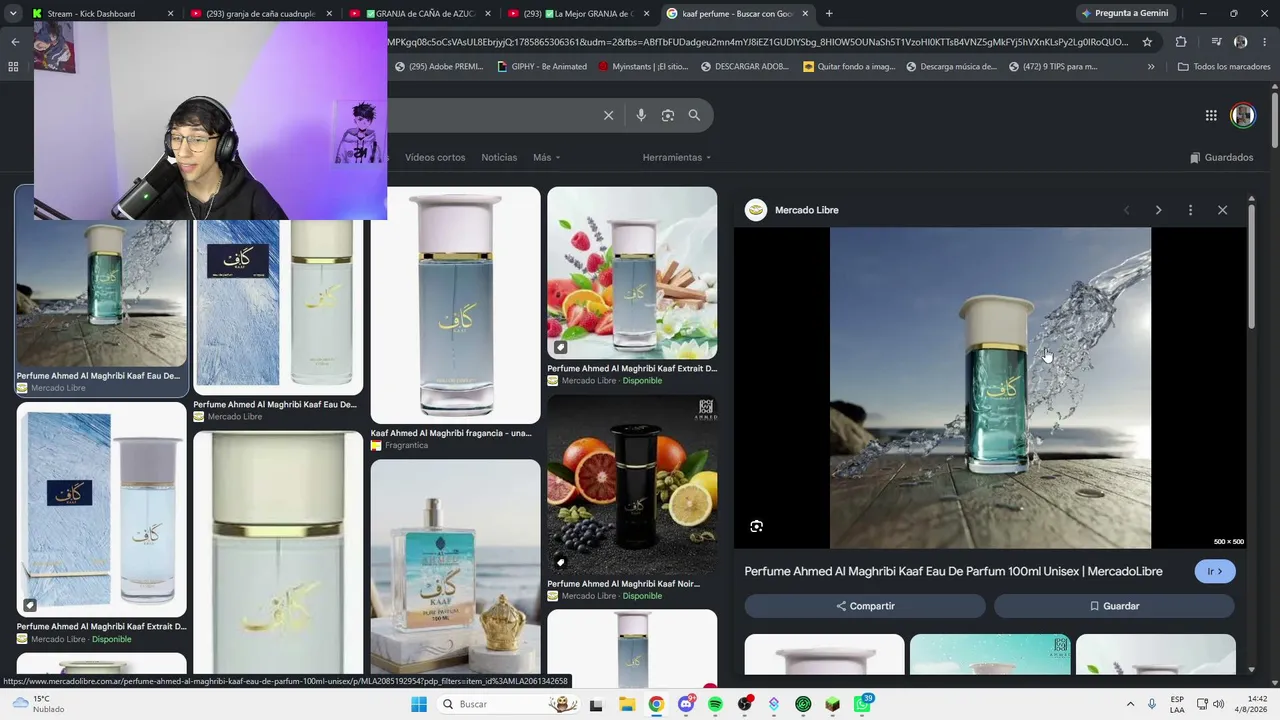Open Windows Start menu
1280x720 pixels.
(x=419, y=704)
